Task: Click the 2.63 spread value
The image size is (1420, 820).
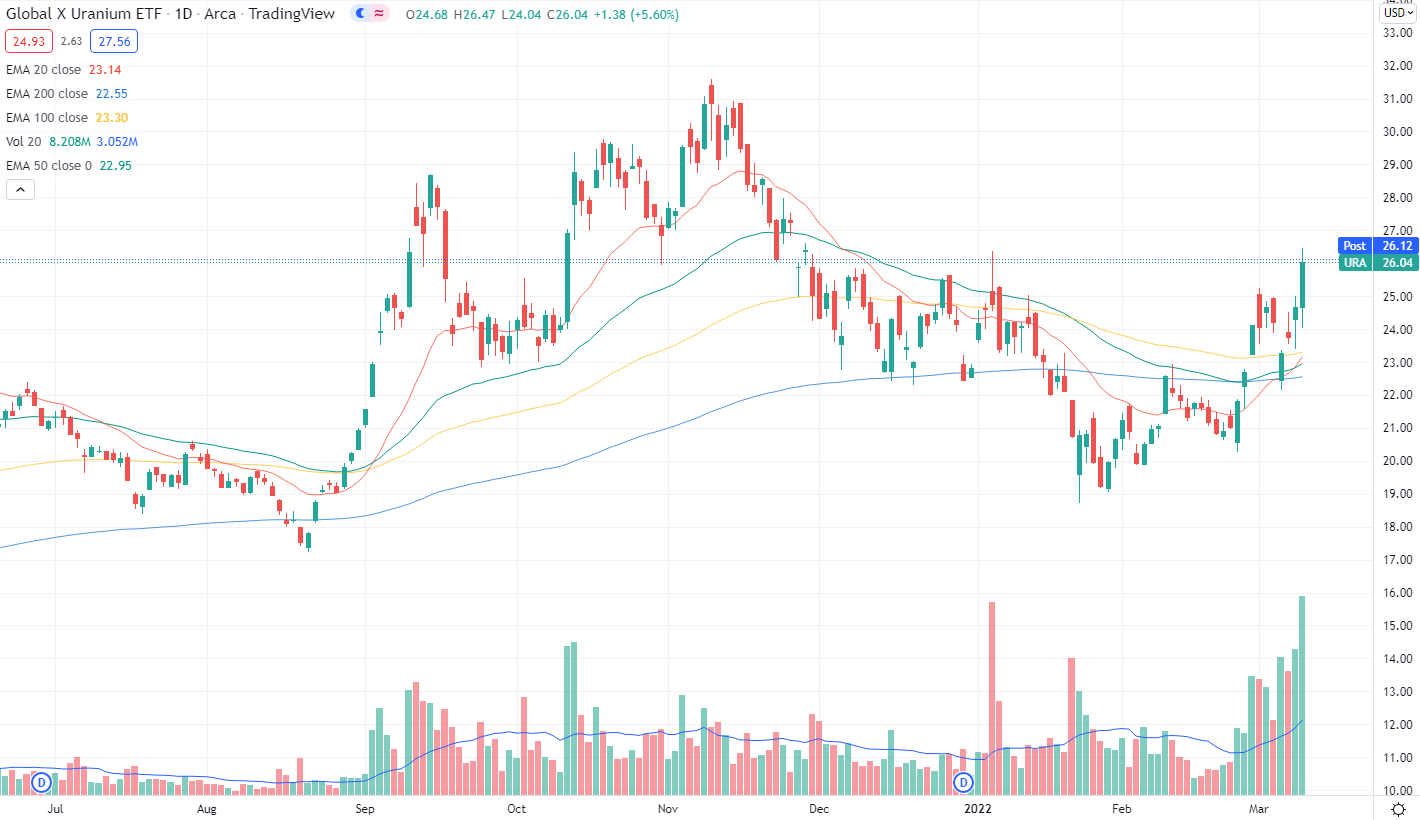Action: click(71, 41)
